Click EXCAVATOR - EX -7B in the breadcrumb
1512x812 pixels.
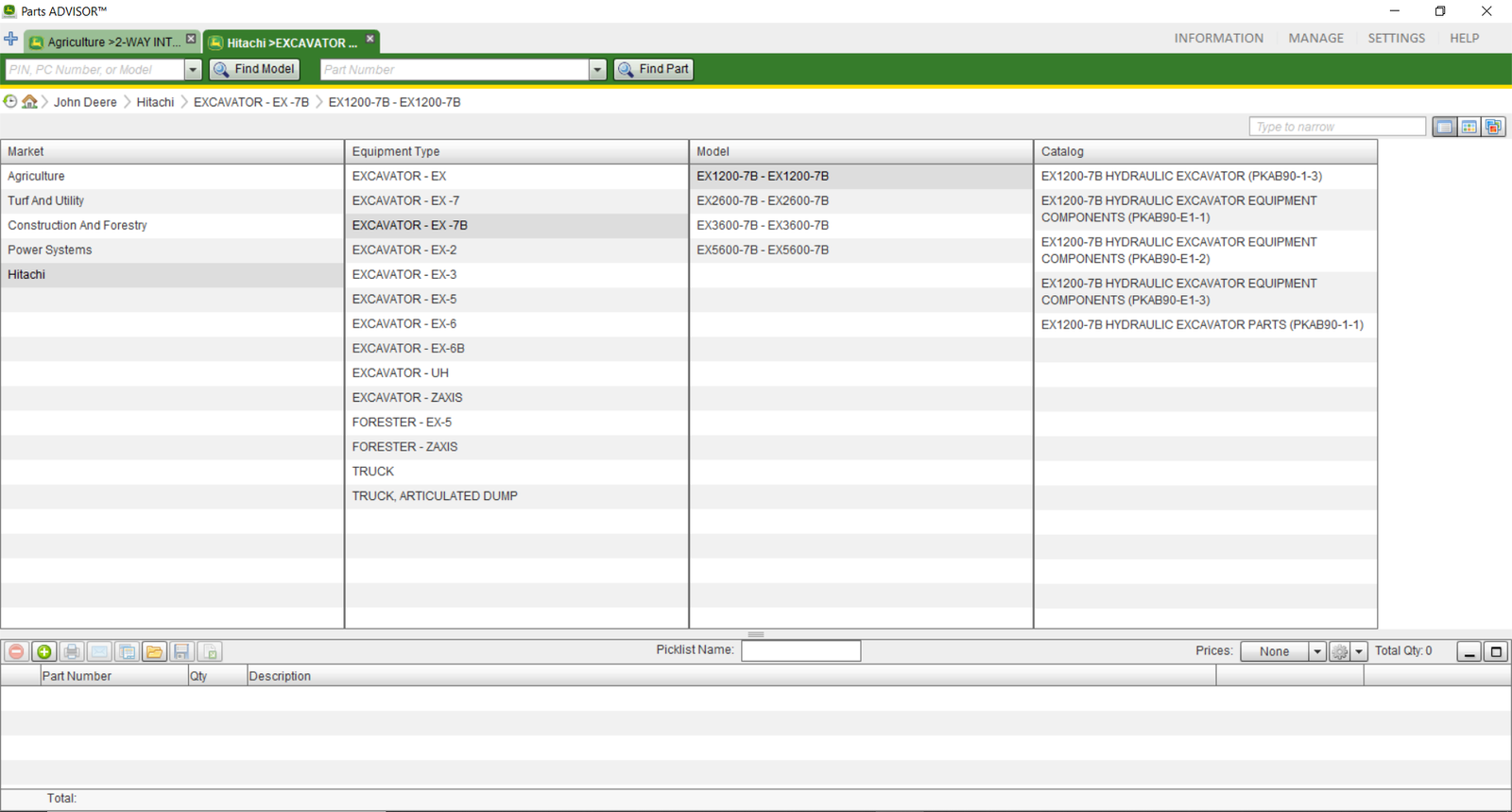[251, 102]
